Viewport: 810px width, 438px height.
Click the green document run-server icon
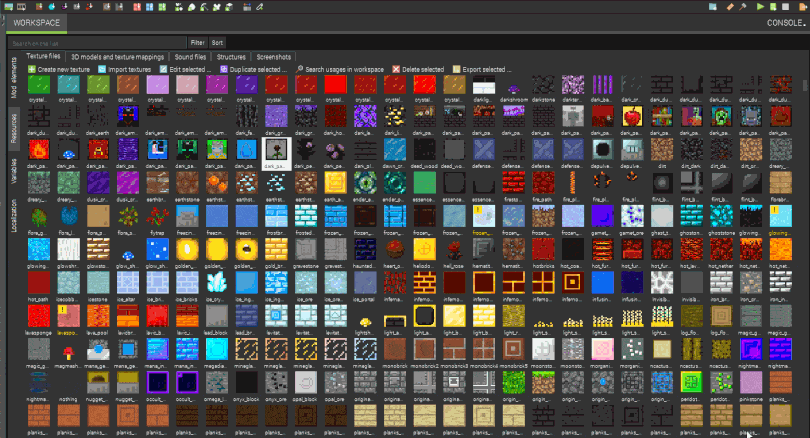tap(773, 7)
